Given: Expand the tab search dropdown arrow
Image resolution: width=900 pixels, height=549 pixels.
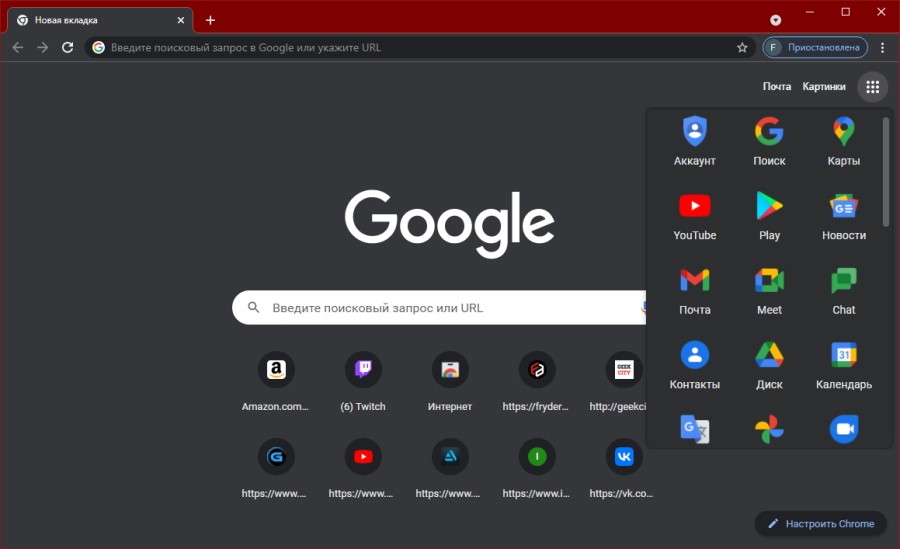Looking at the screenshot, I should [775, 20].
